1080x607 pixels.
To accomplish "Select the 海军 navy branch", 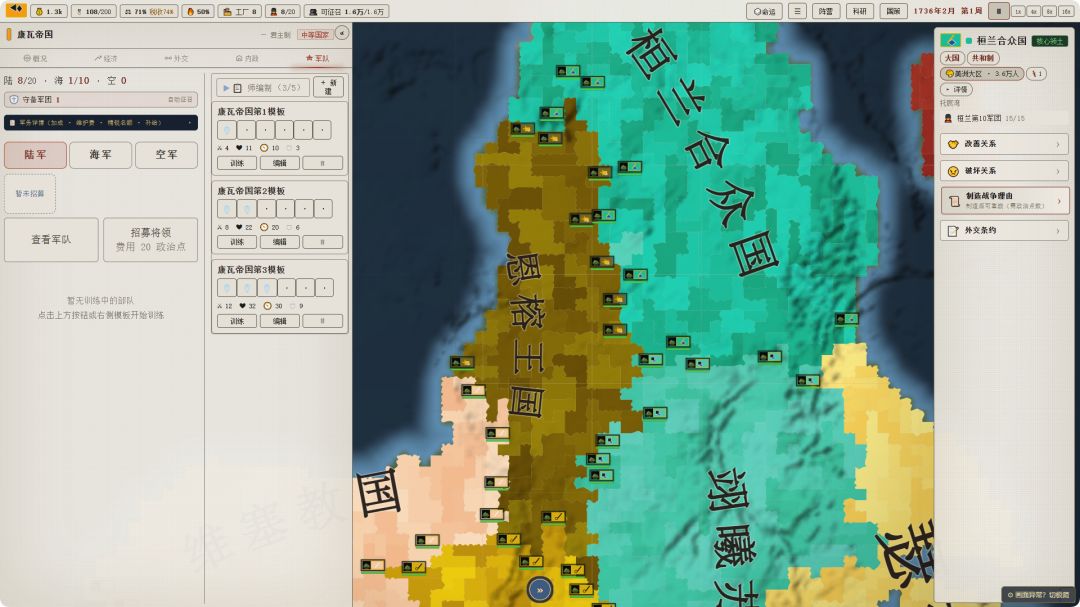I will 101,155.
